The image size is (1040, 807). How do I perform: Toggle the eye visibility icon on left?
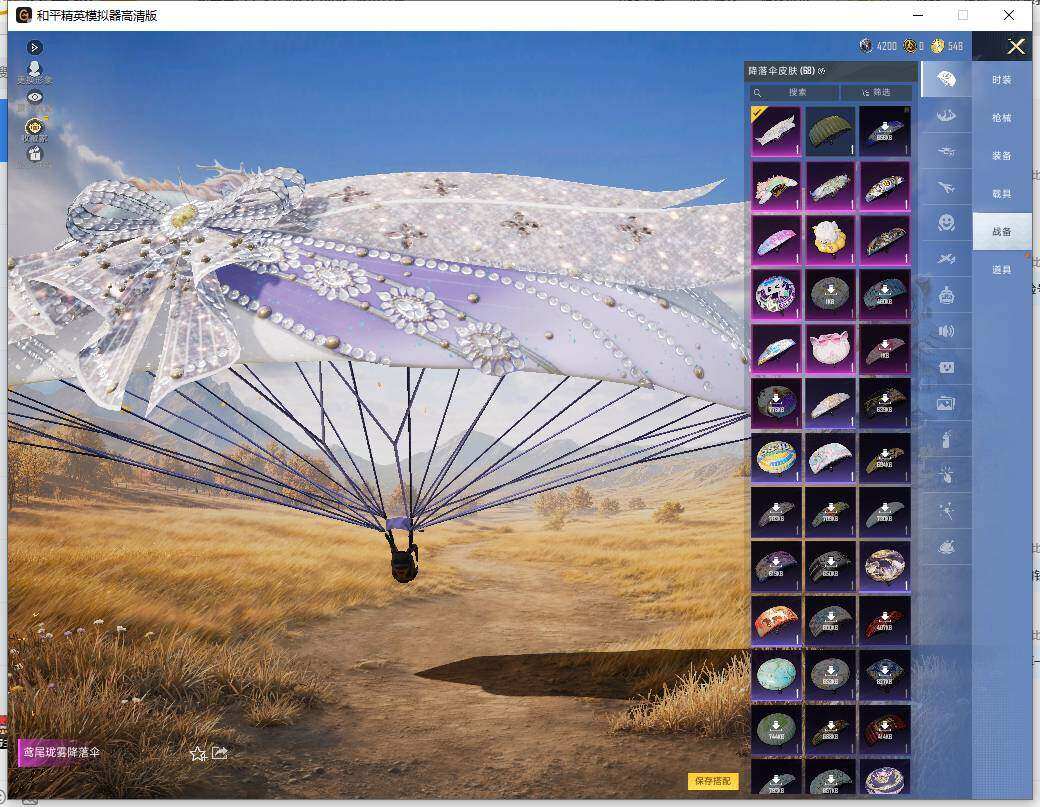(34, 97)
